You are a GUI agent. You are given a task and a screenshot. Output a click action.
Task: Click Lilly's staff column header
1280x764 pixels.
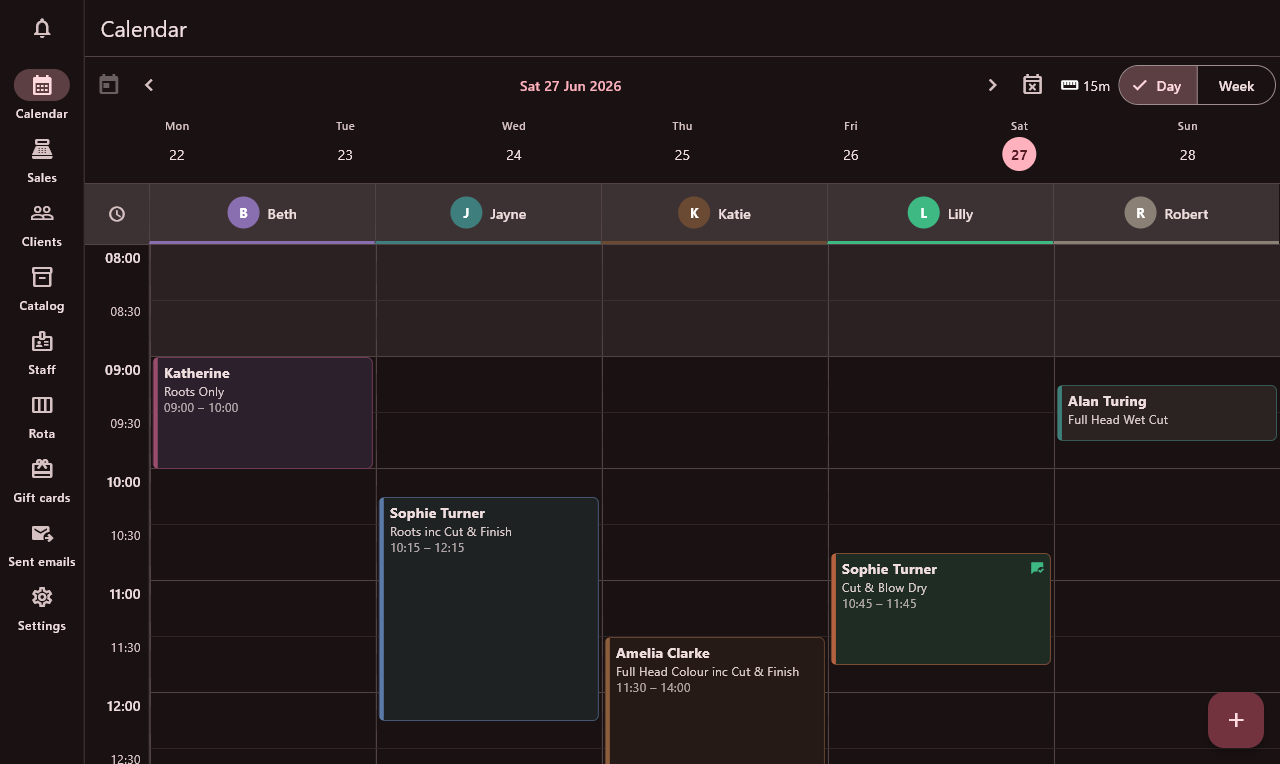click(940, 213)
